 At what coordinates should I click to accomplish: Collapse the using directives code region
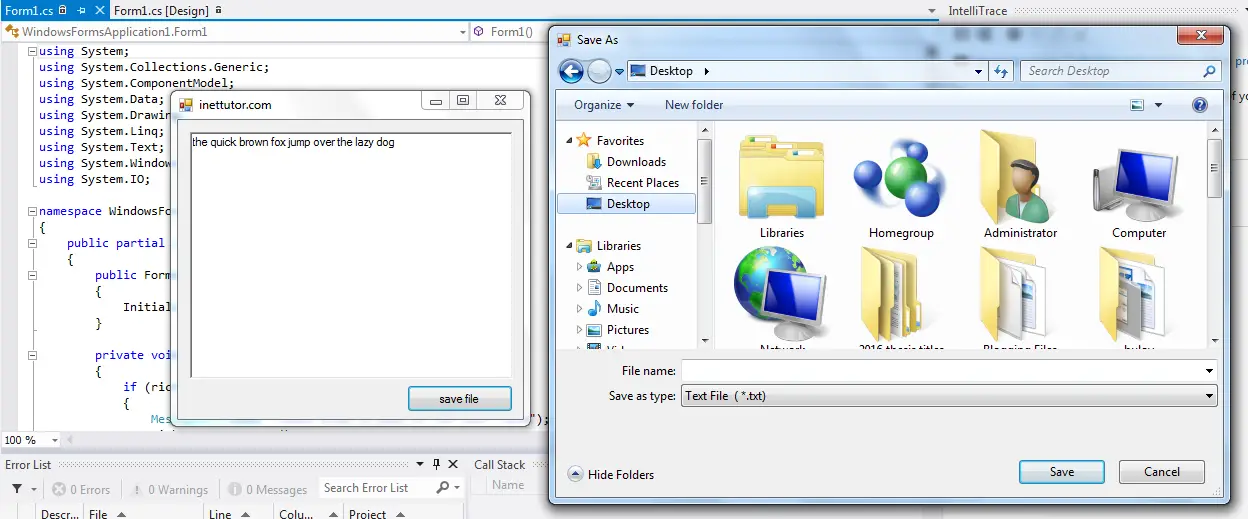(x=33, y=51)
